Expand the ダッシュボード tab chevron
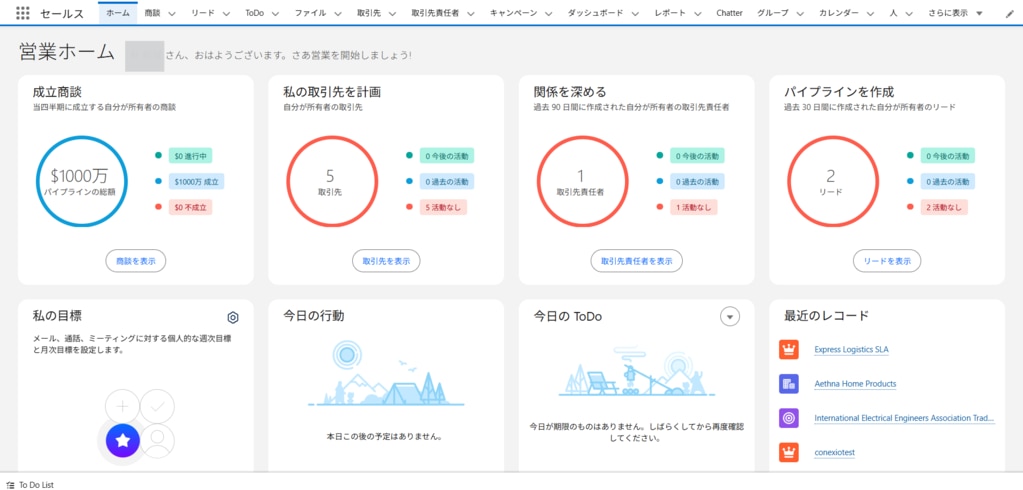1023x490 pixels. pos(635,14)
